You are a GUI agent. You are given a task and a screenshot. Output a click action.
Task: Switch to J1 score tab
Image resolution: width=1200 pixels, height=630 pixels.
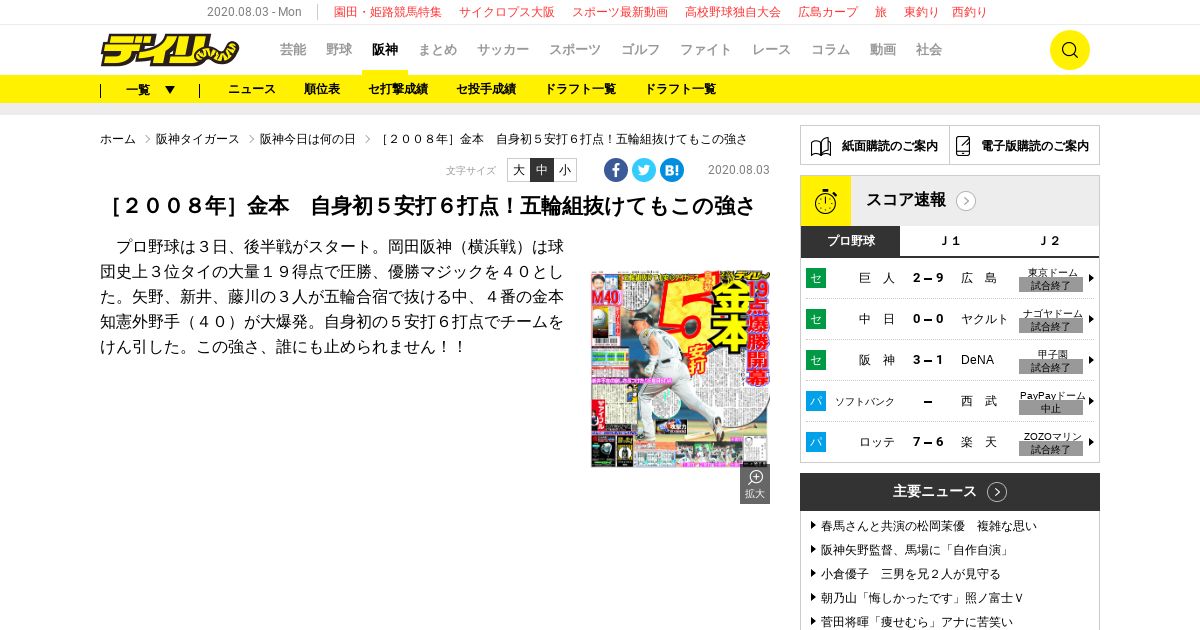pos(950,241)
